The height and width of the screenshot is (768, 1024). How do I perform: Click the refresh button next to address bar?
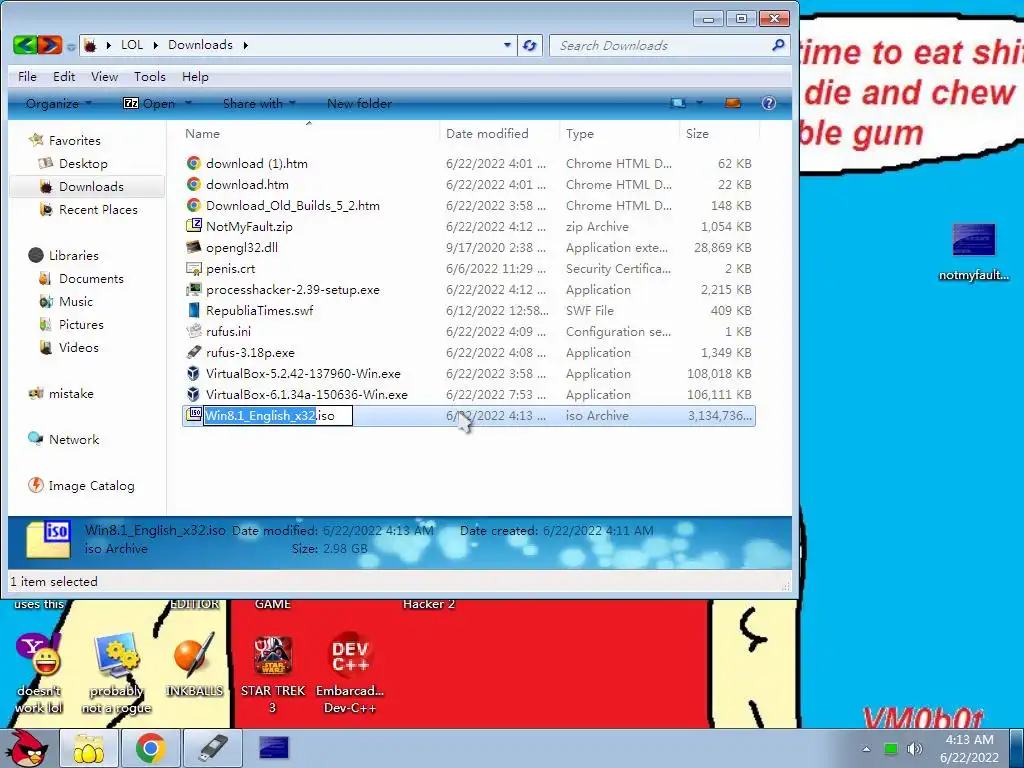530,45
